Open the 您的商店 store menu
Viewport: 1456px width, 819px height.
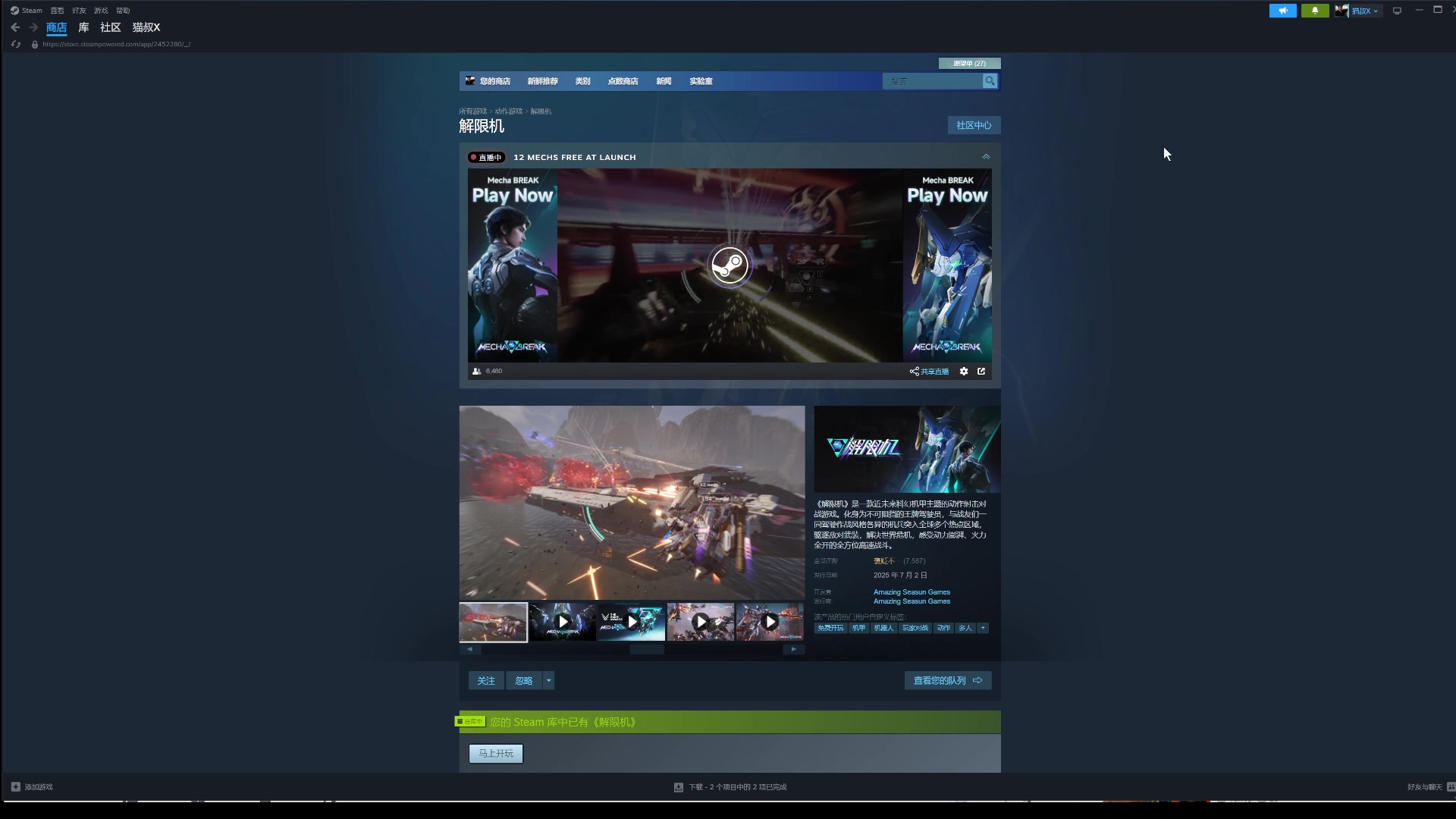494,81
